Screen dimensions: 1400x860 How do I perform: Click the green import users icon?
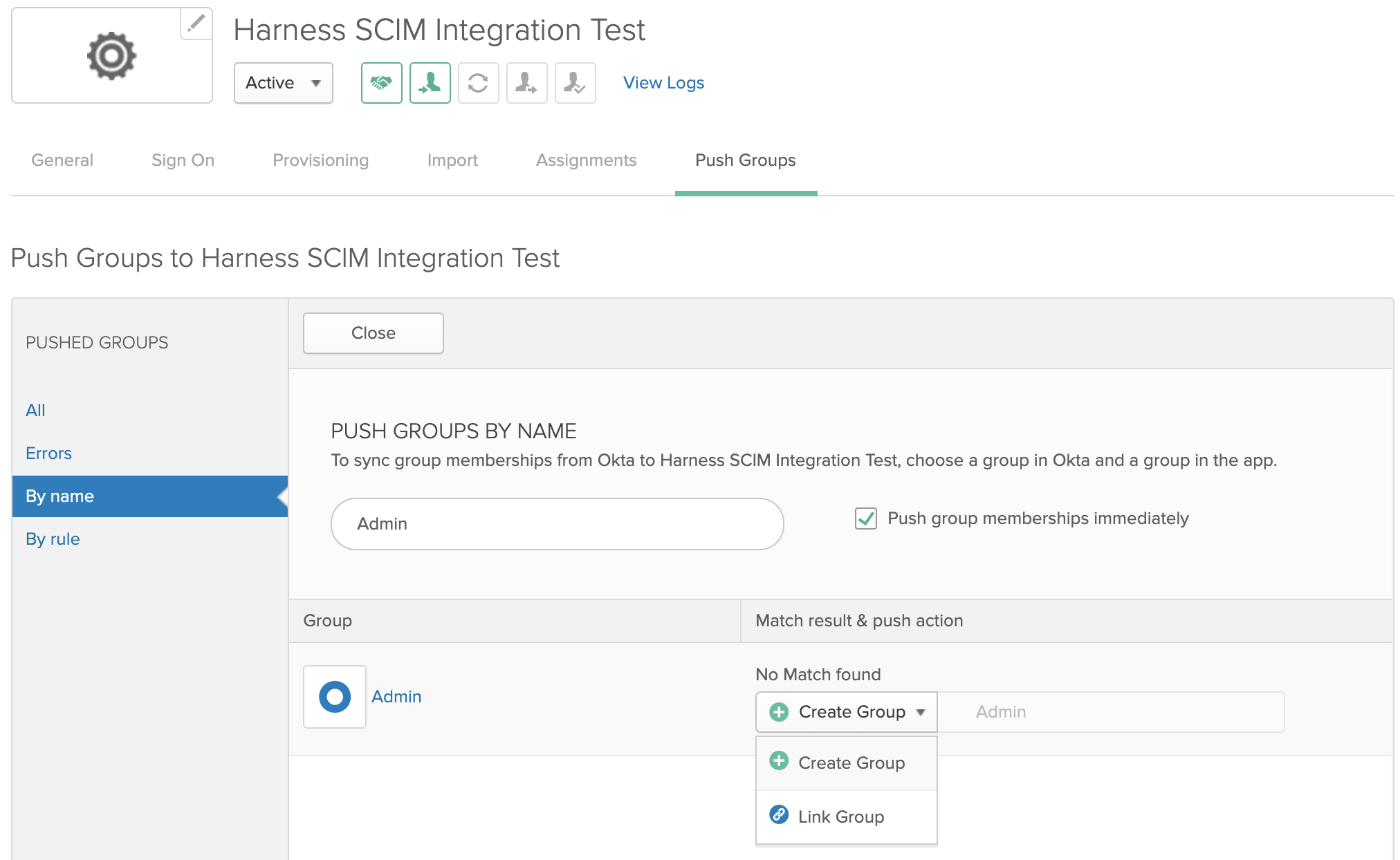coord(430,83)
